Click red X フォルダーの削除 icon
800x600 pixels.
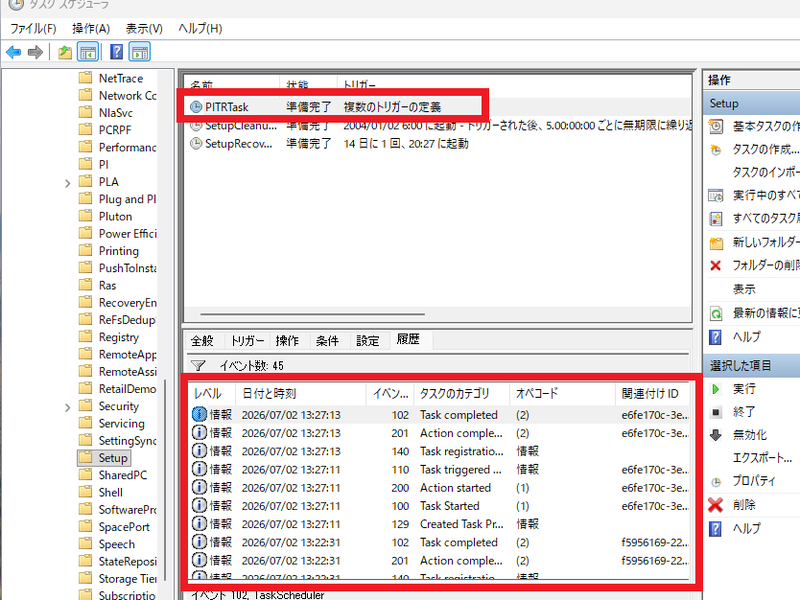click(x=716, y=265)
